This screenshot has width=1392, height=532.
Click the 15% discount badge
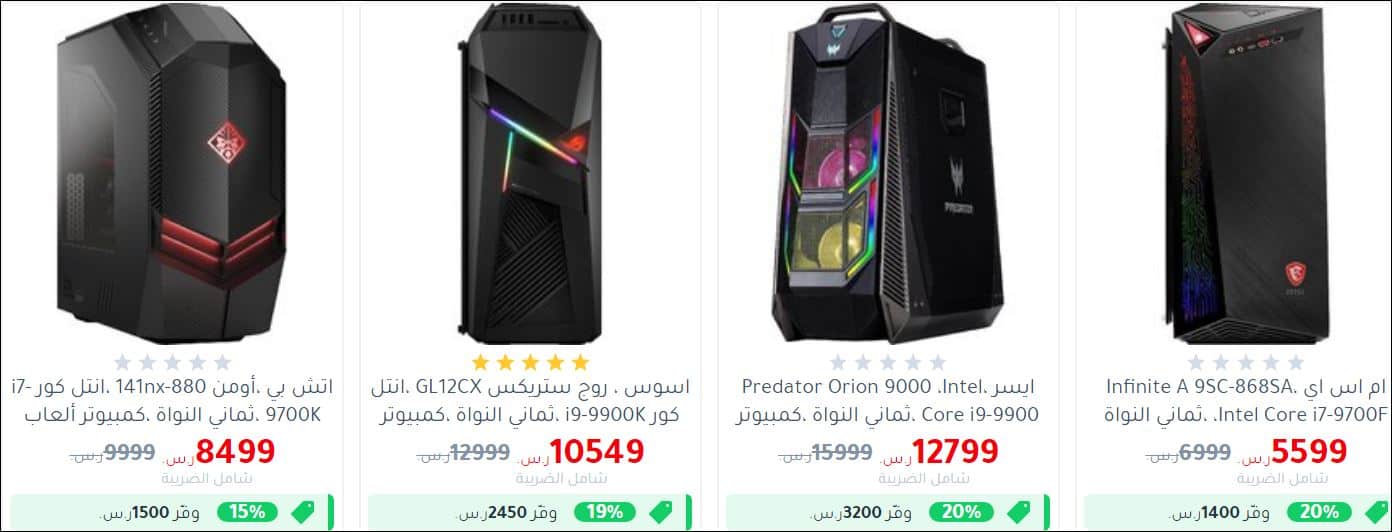tap(247, 512)
